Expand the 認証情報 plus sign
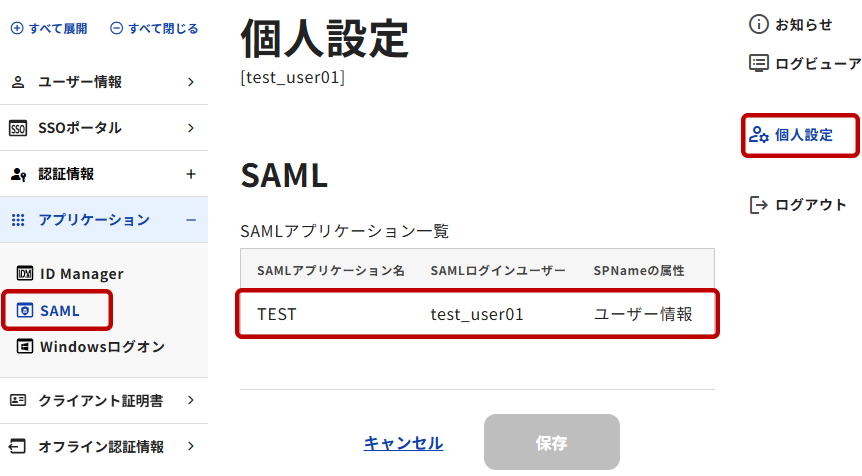Image resolution: width=862 pixels, height=476 pixels. point(191,174)
